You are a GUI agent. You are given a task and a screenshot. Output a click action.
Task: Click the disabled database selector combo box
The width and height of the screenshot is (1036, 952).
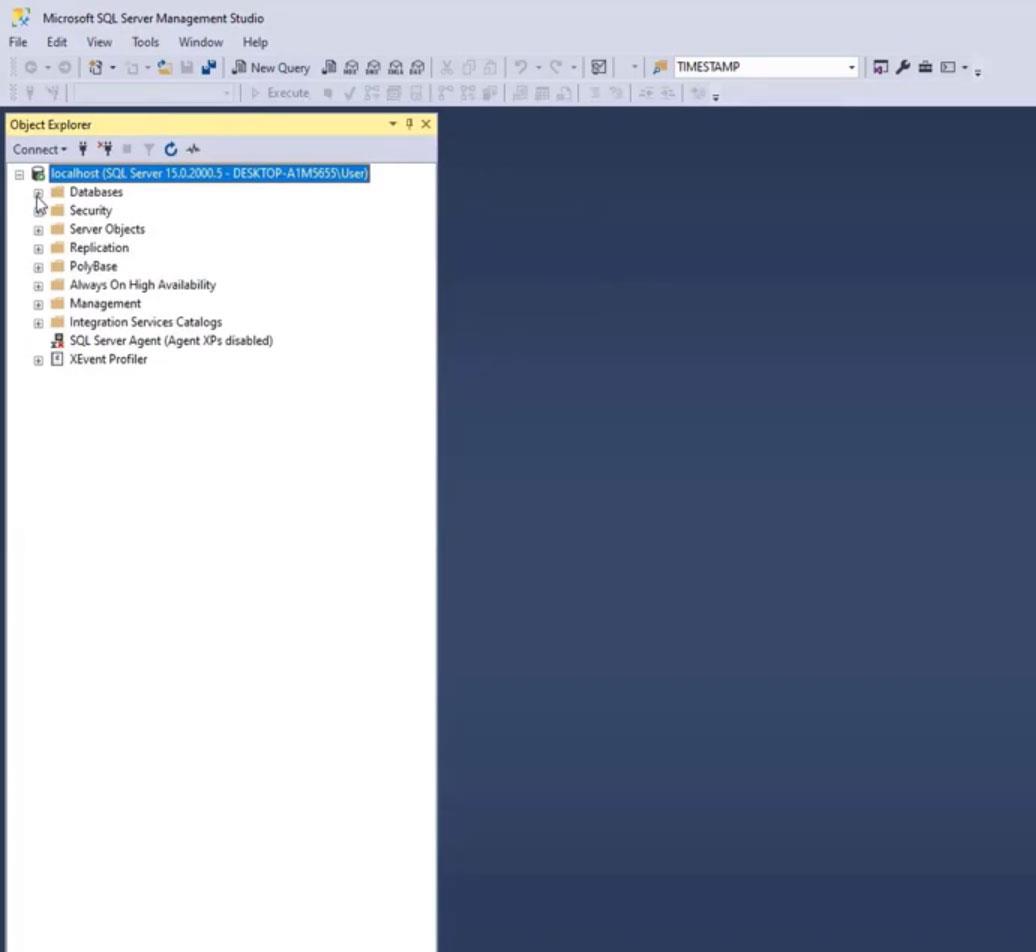[x=153, y=93]
